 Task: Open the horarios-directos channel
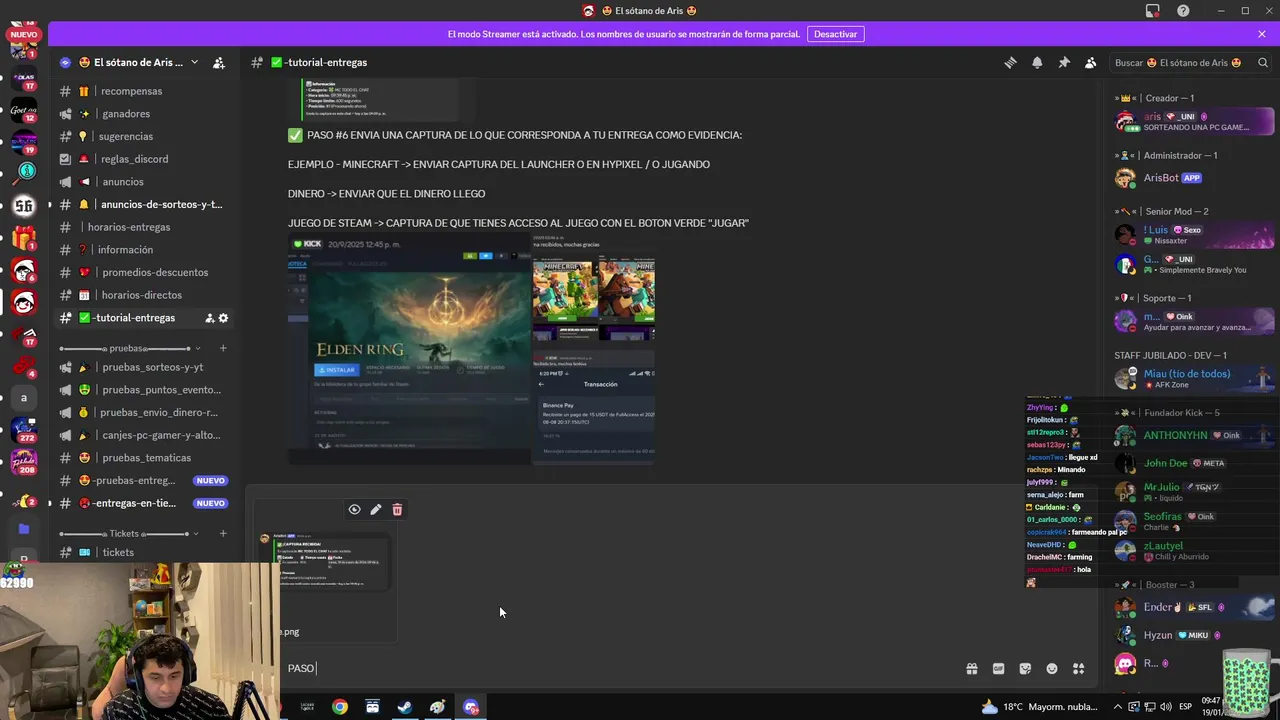click(x=145, y=295)
